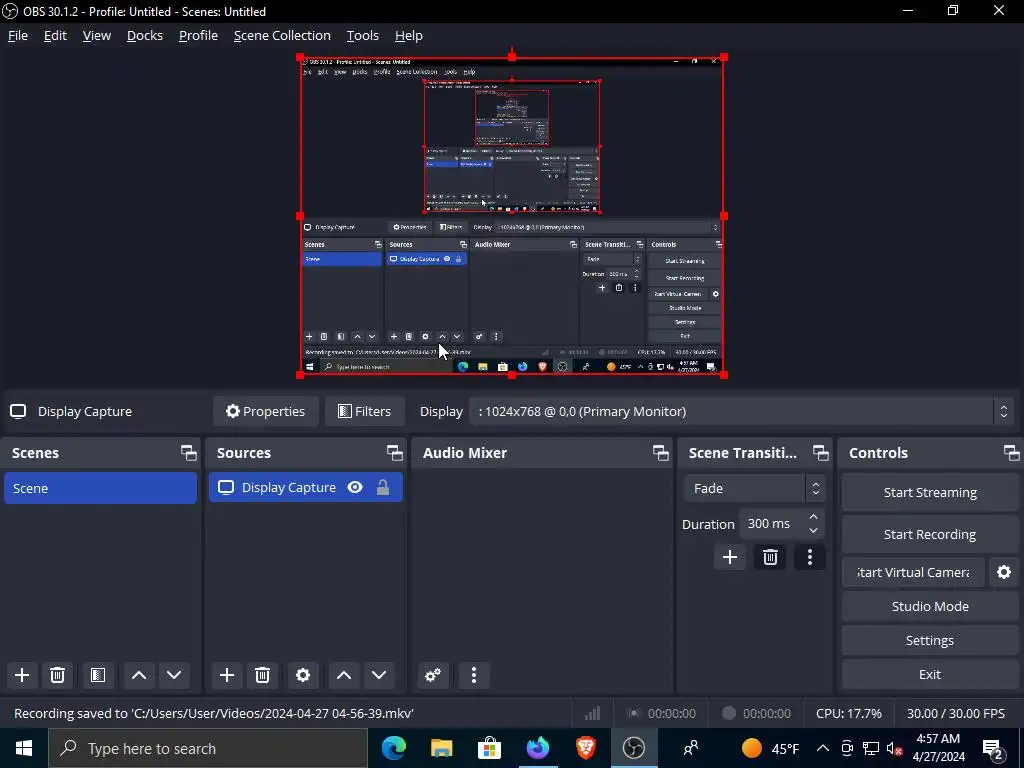Image resolution: width=1024 pixels, height=768 pixels.
Task: Undock the Scenes panel
Action: coord(189,453)
